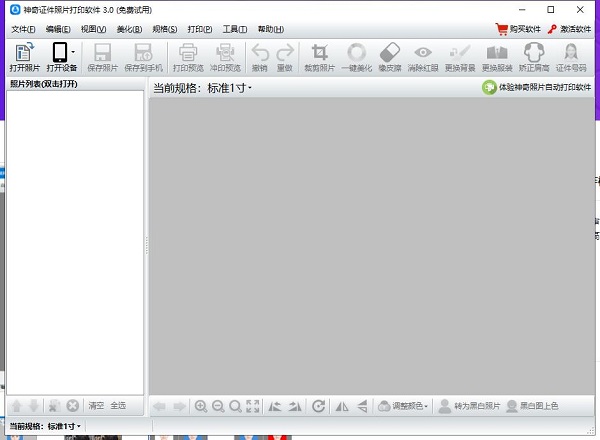The image size is (600, 440).
Task: Click the zoom out magnifier
Action: pos(218,406)
